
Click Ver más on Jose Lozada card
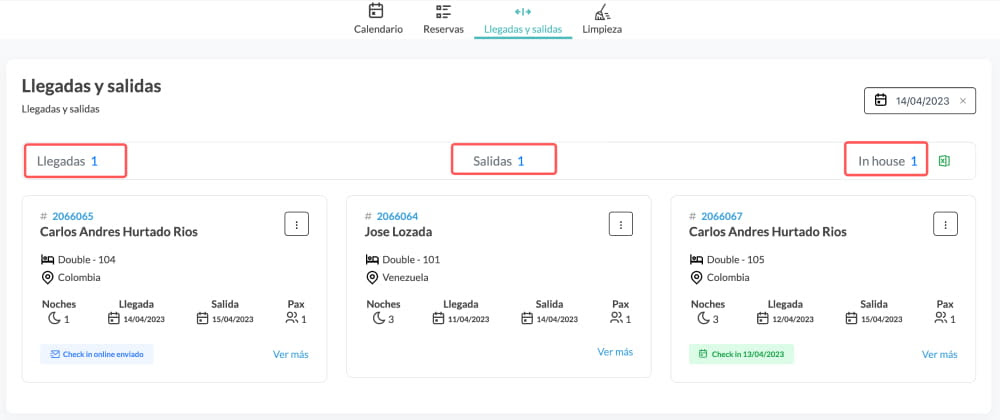pos(615,352)
